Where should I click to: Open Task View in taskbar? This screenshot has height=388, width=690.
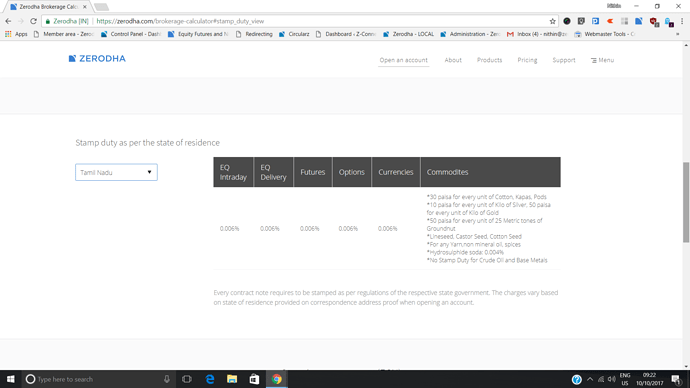[187, 379]
